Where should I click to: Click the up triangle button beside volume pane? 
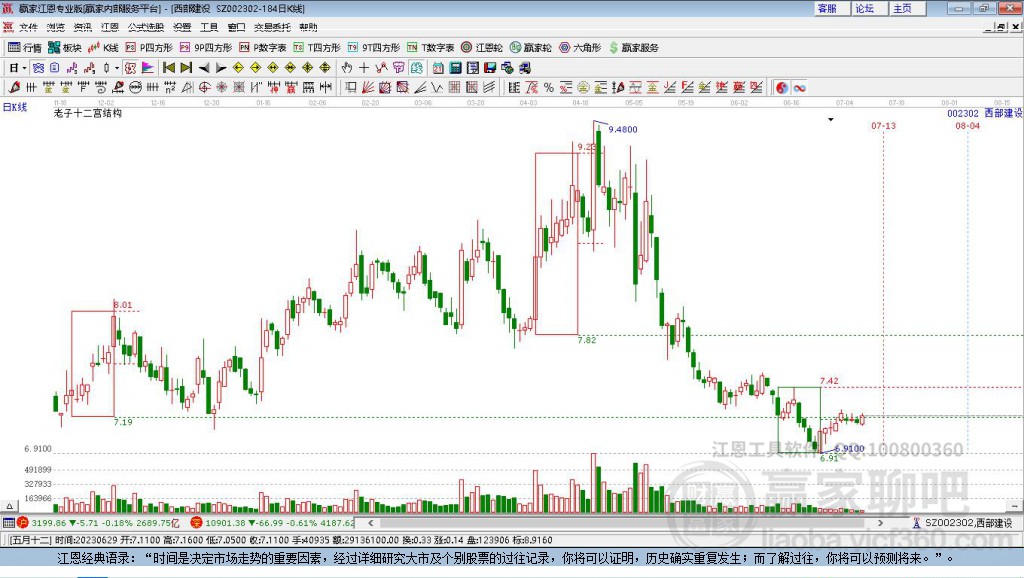(9, 506)
